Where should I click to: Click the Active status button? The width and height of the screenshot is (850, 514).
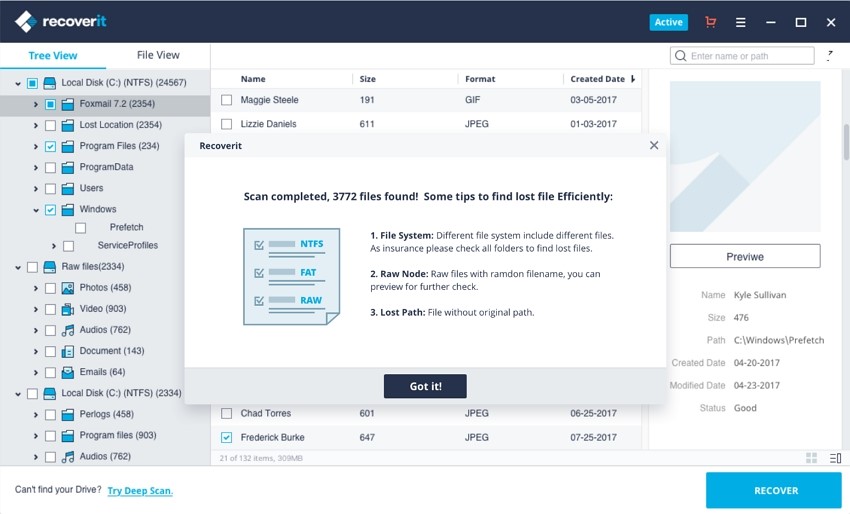point(668,22)
